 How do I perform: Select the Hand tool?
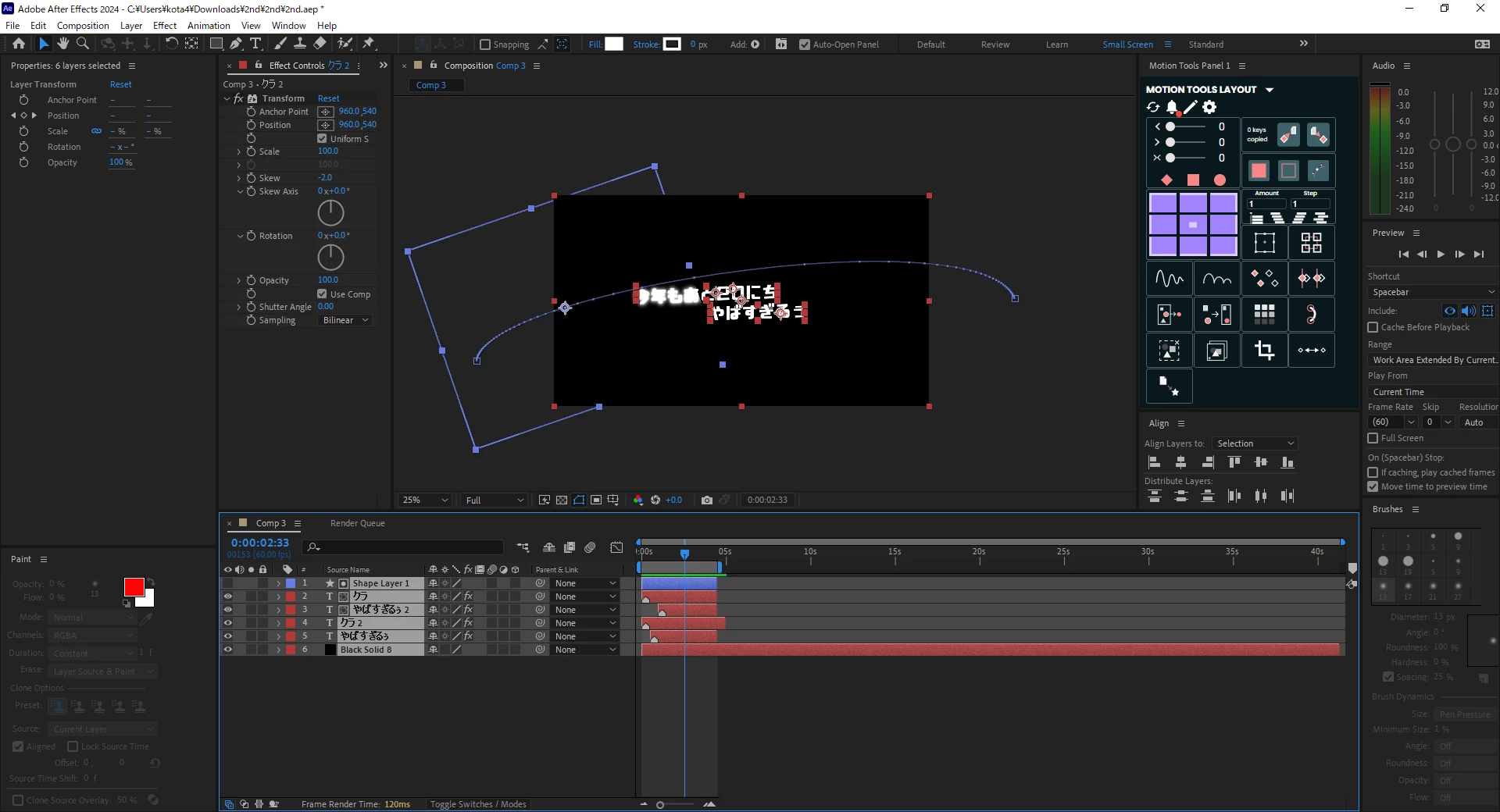pyautogui.click(x=63, y=44)
